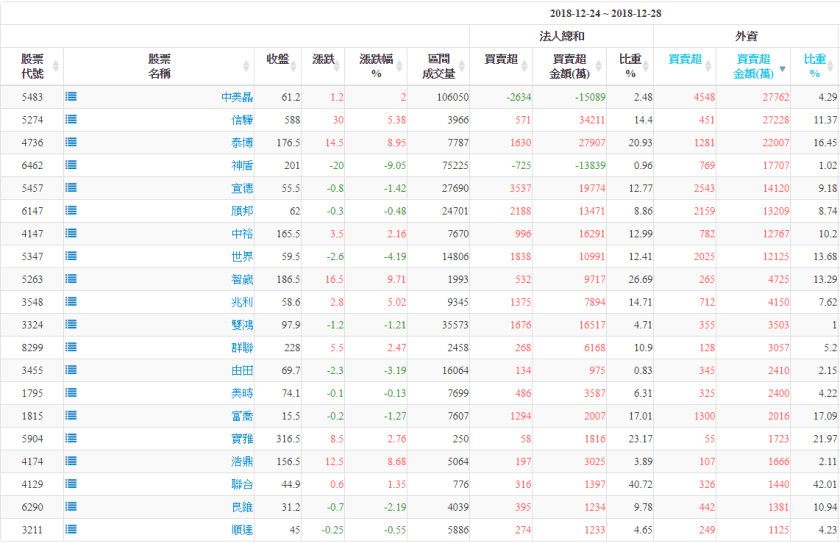Screen dimensions: 840x543
Task: Click the 外資 比重 % header
Action: pyautogui.click(x=814, y=66)
